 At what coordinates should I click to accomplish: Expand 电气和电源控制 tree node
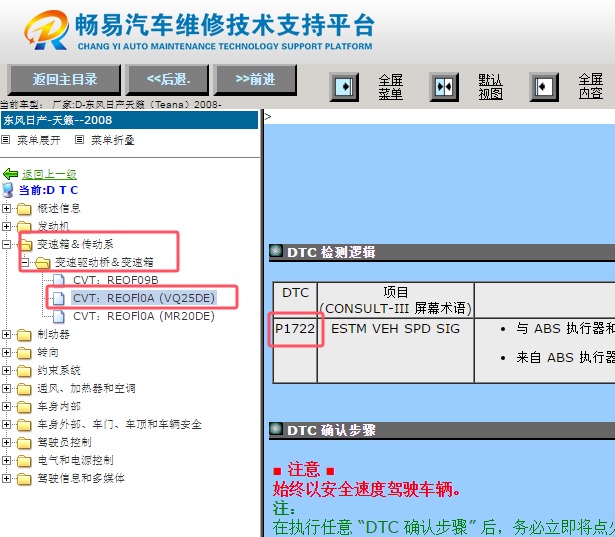click(x=6, y=460)
